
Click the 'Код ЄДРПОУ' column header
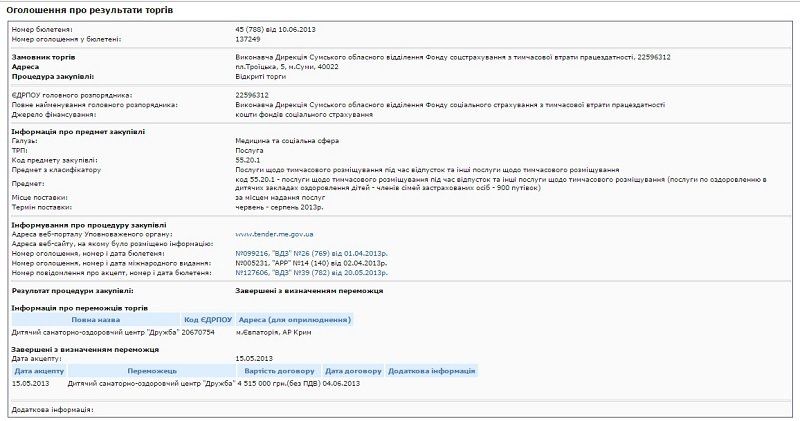click(x=207, y=320)
